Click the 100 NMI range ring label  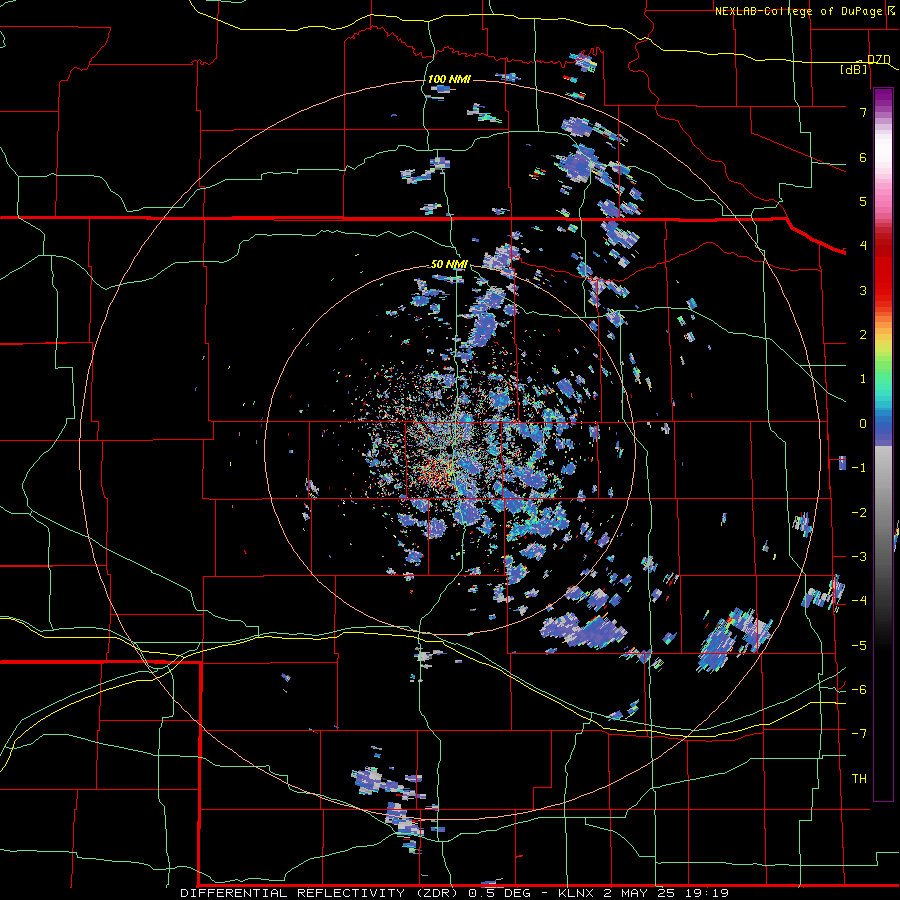point(449,79)
